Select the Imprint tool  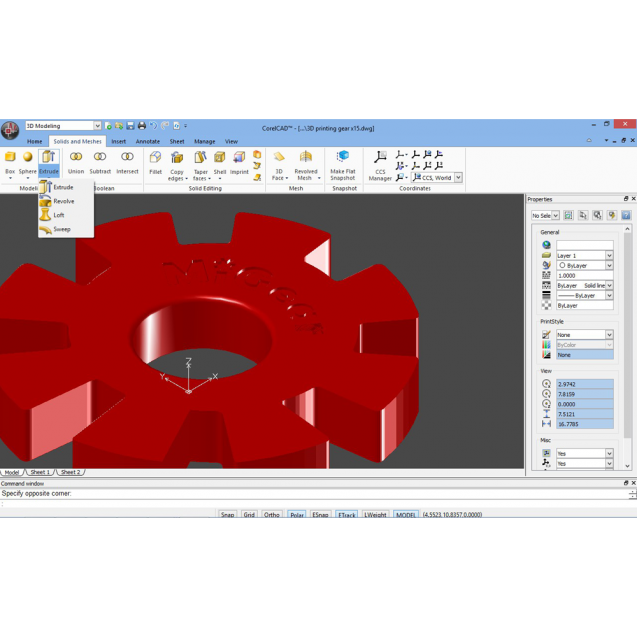[239, 162]
